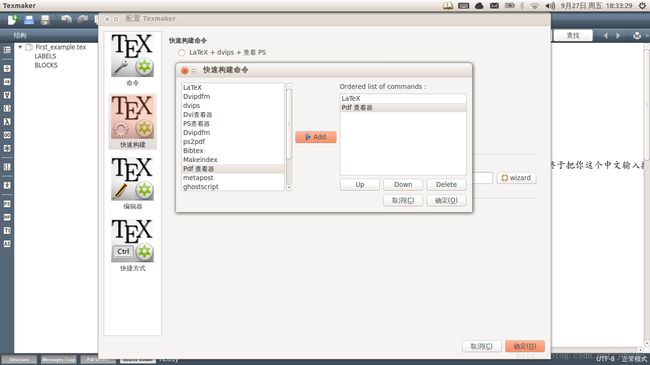Open the Greek letters lambda panel icon
The height and width of the screenshot is (365, 650).
(x=7, y=122)
